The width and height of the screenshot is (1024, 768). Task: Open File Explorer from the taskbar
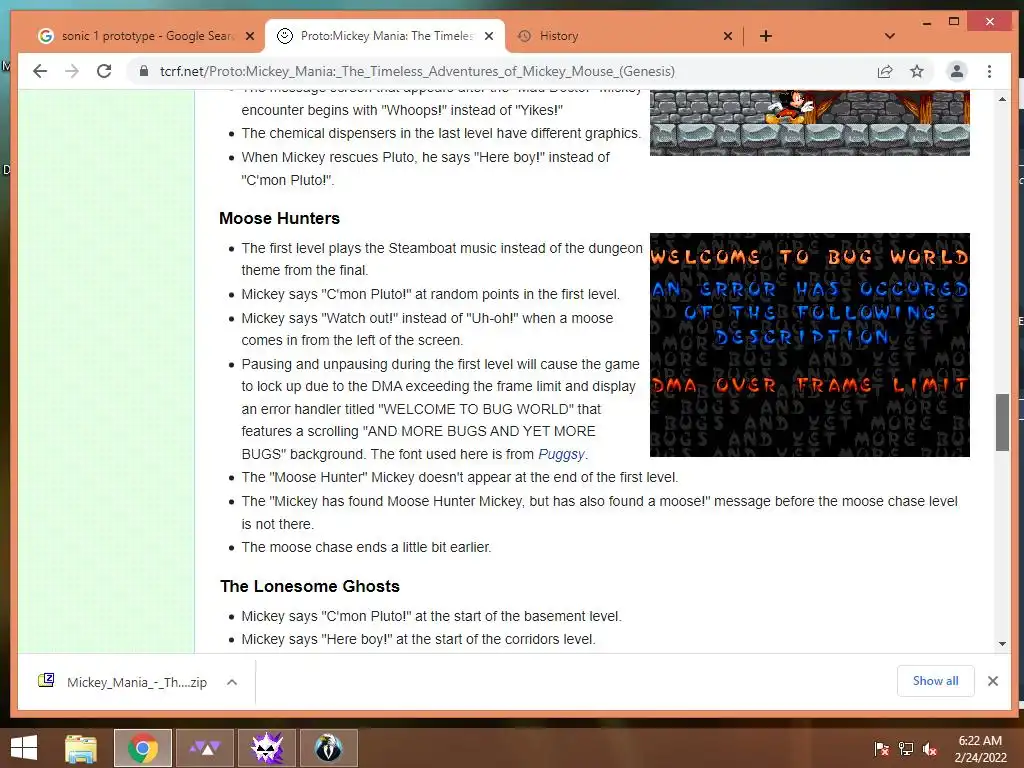[x=81, y=748]
